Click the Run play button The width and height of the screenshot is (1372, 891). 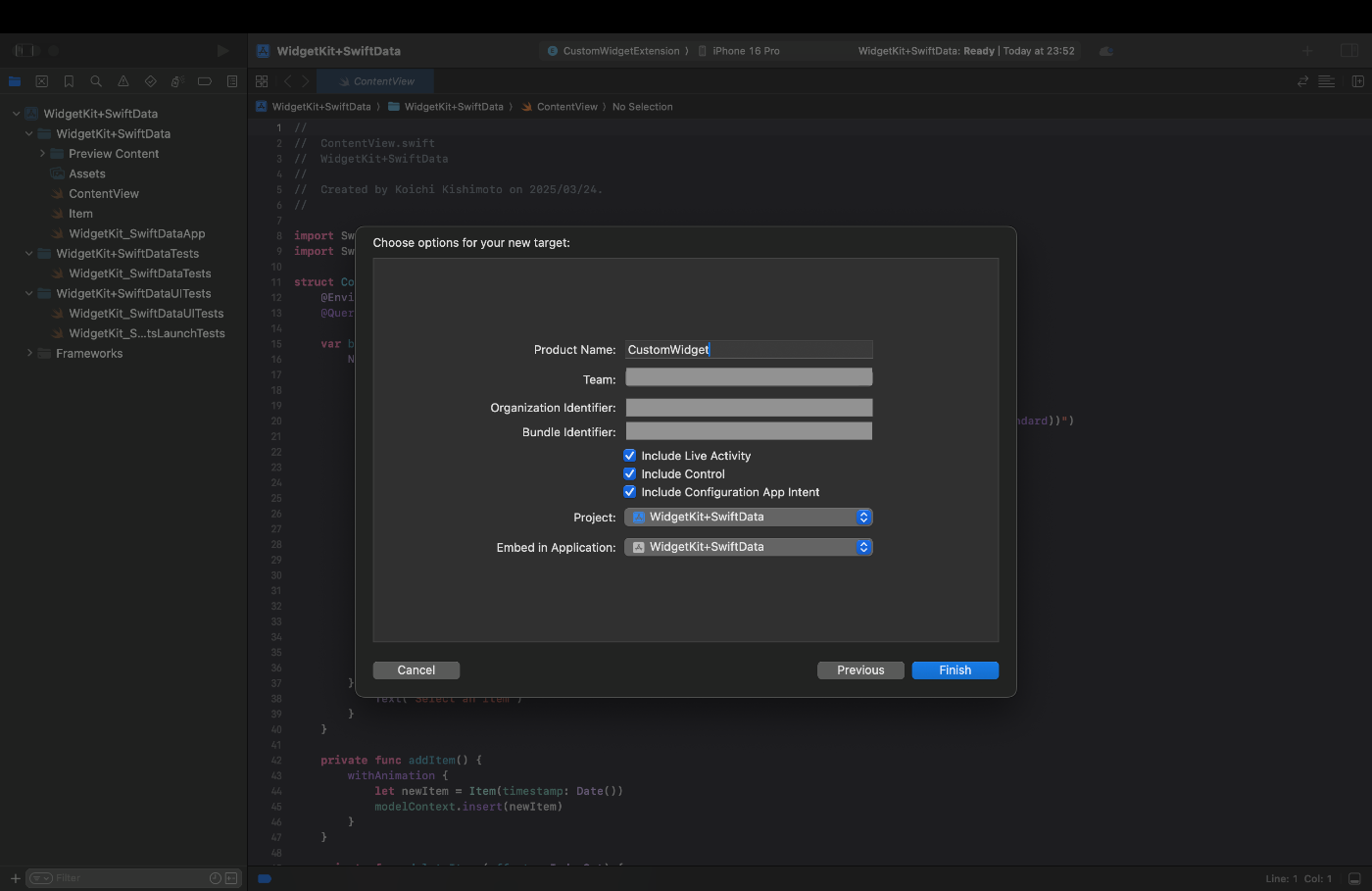coord(222,50)
